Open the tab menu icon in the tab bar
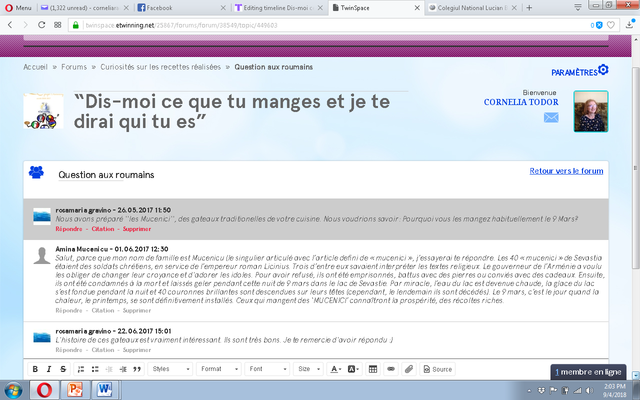 [x=578, y=8]
